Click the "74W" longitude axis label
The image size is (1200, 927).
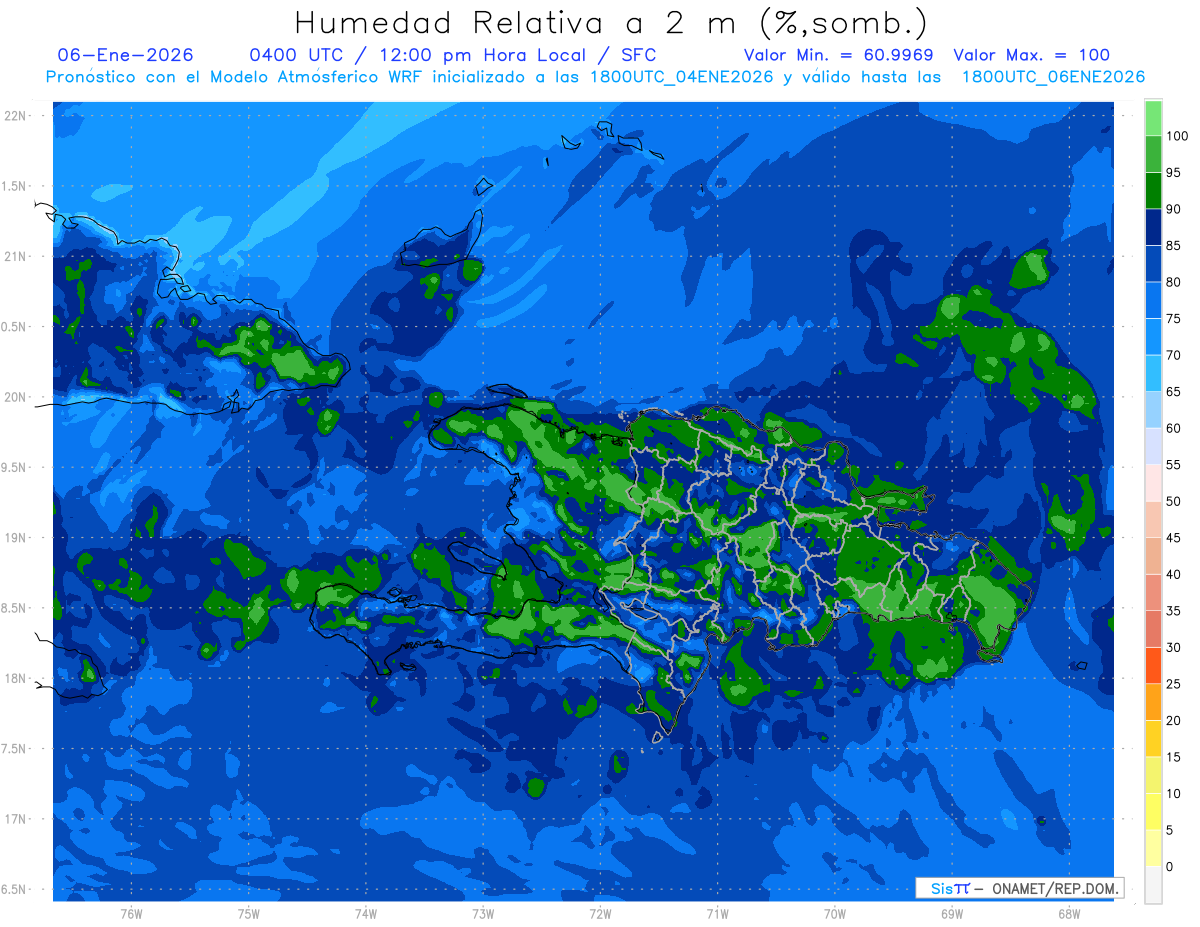point(365,914)
